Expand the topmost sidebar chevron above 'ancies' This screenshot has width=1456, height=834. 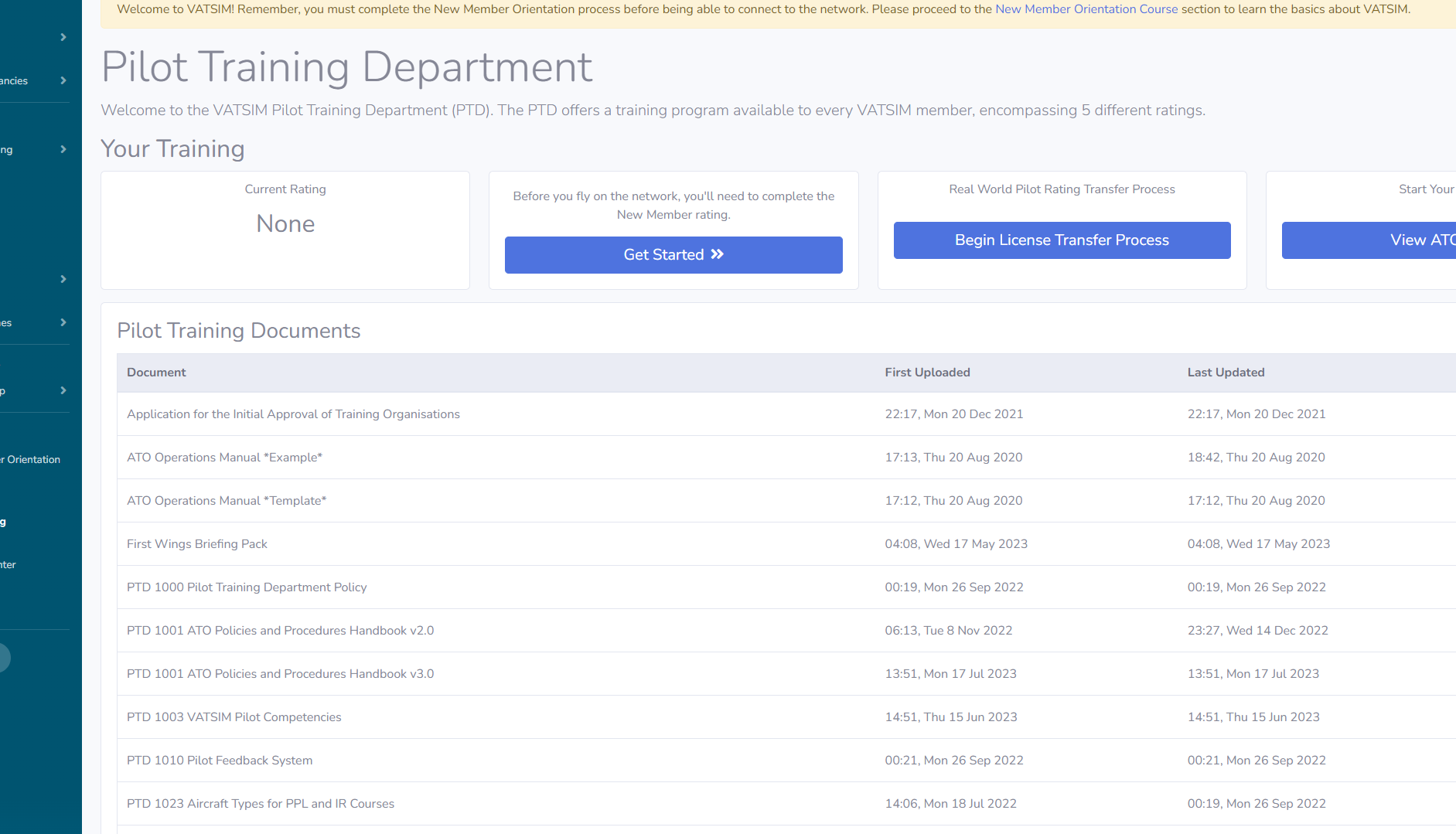(x=63, y=37)
